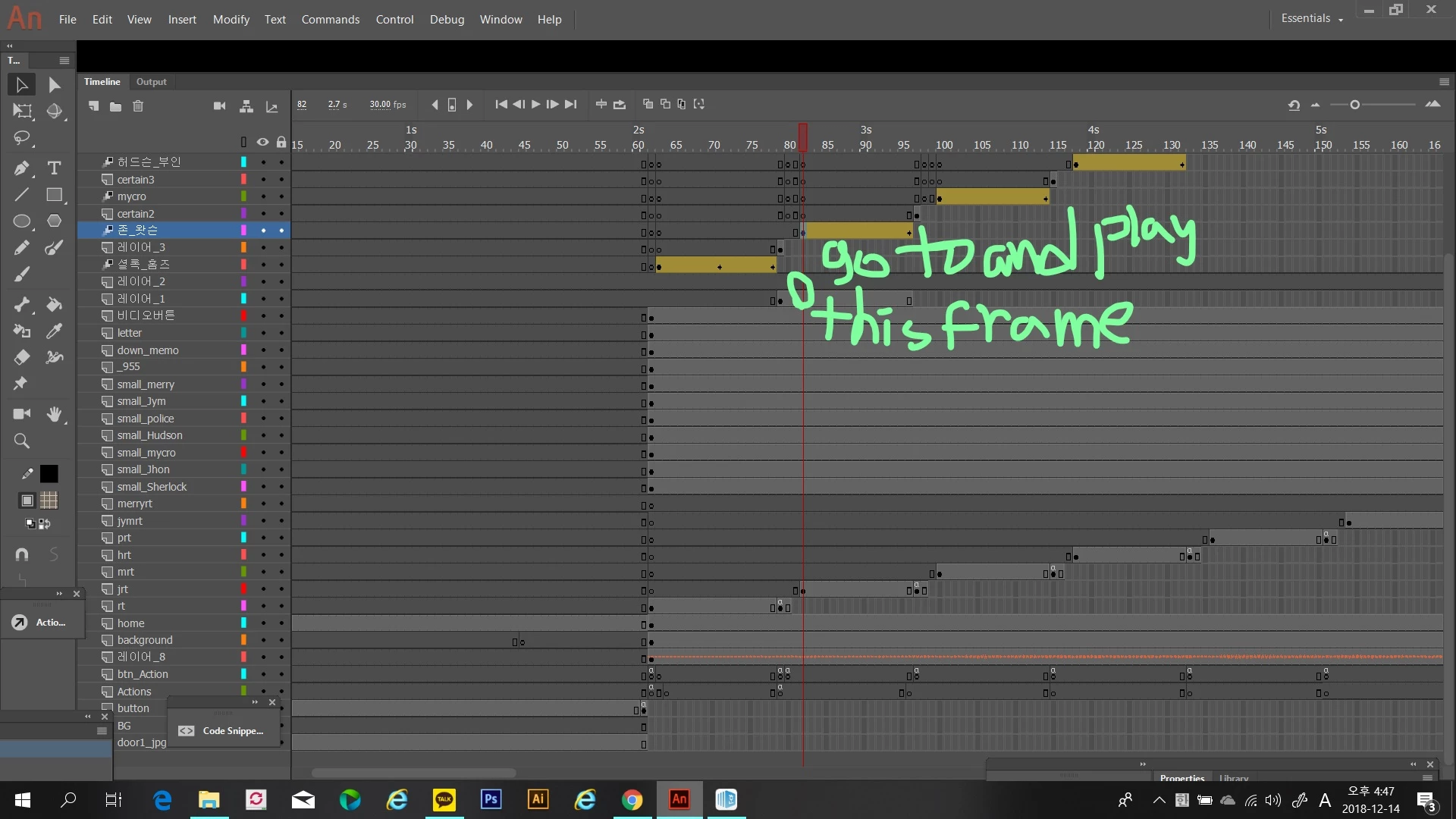Toggle the Onion Skin button
1456x819 pixels.
pos(648,105)
